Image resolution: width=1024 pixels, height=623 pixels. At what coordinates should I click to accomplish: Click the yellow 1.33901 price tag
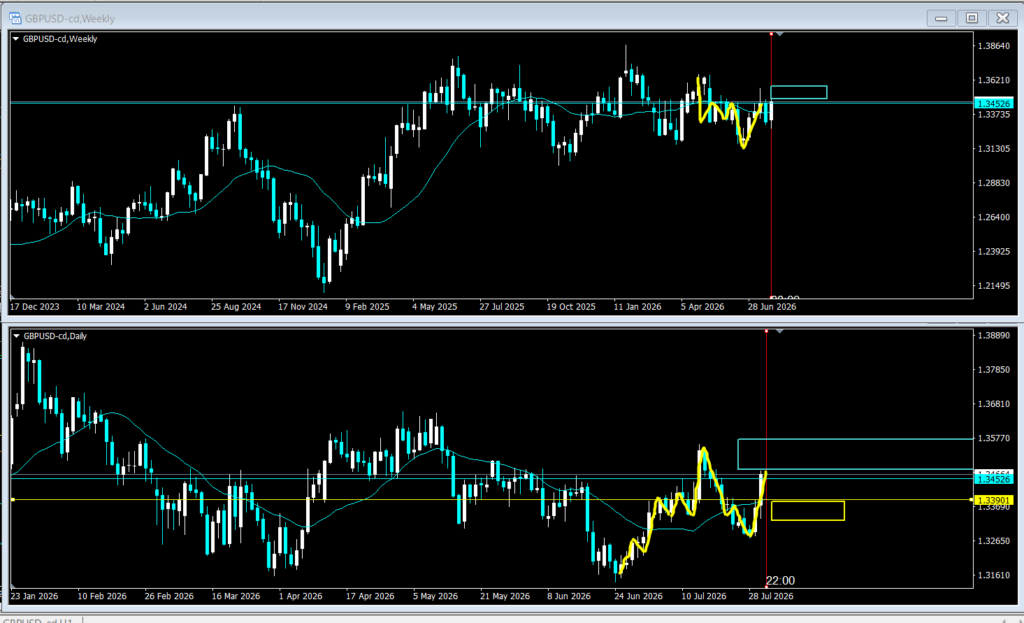(x=993, y=500)
